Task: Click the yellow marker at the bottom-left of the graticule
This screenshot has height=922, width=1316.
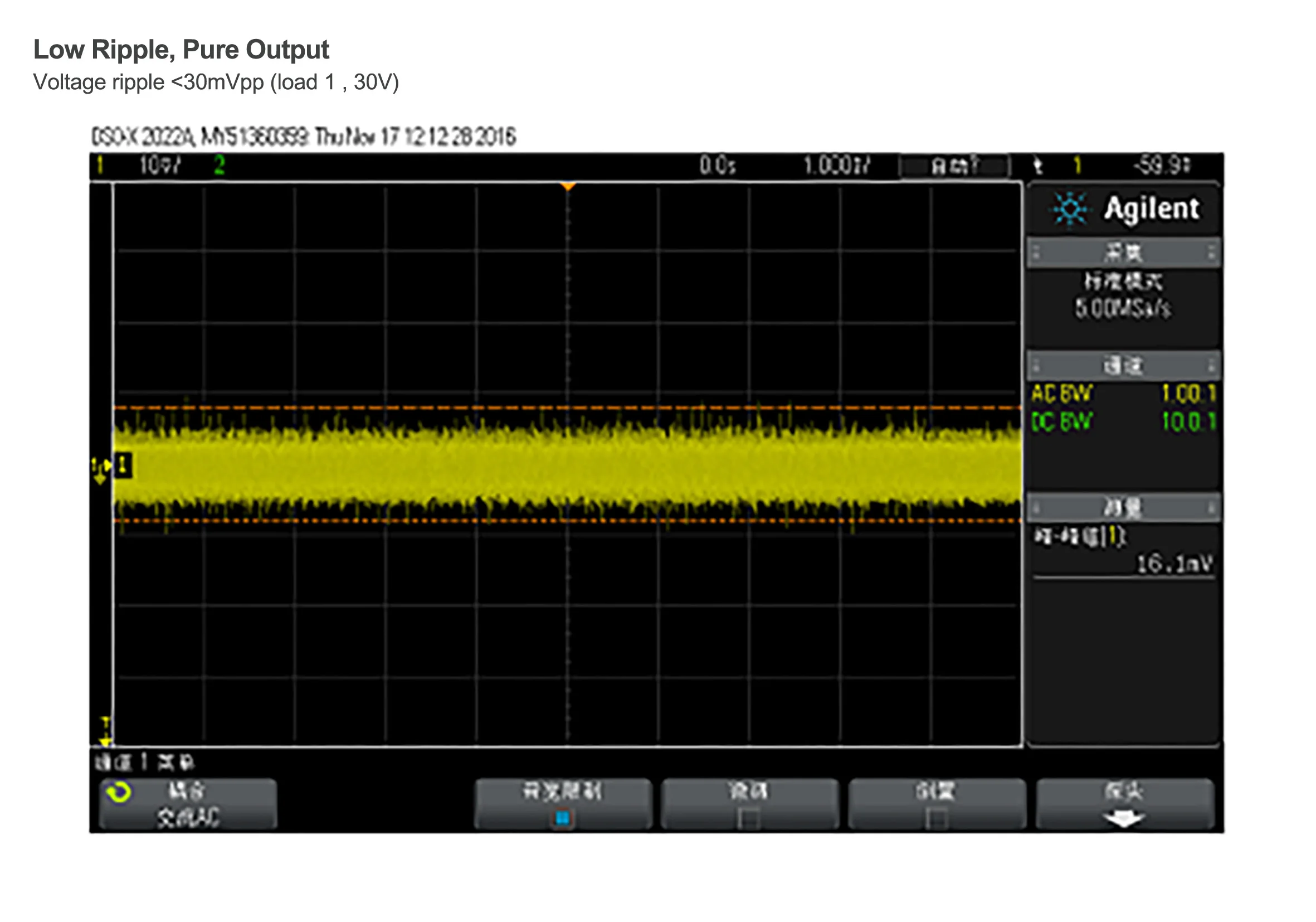Action: (x=105, y=732)
